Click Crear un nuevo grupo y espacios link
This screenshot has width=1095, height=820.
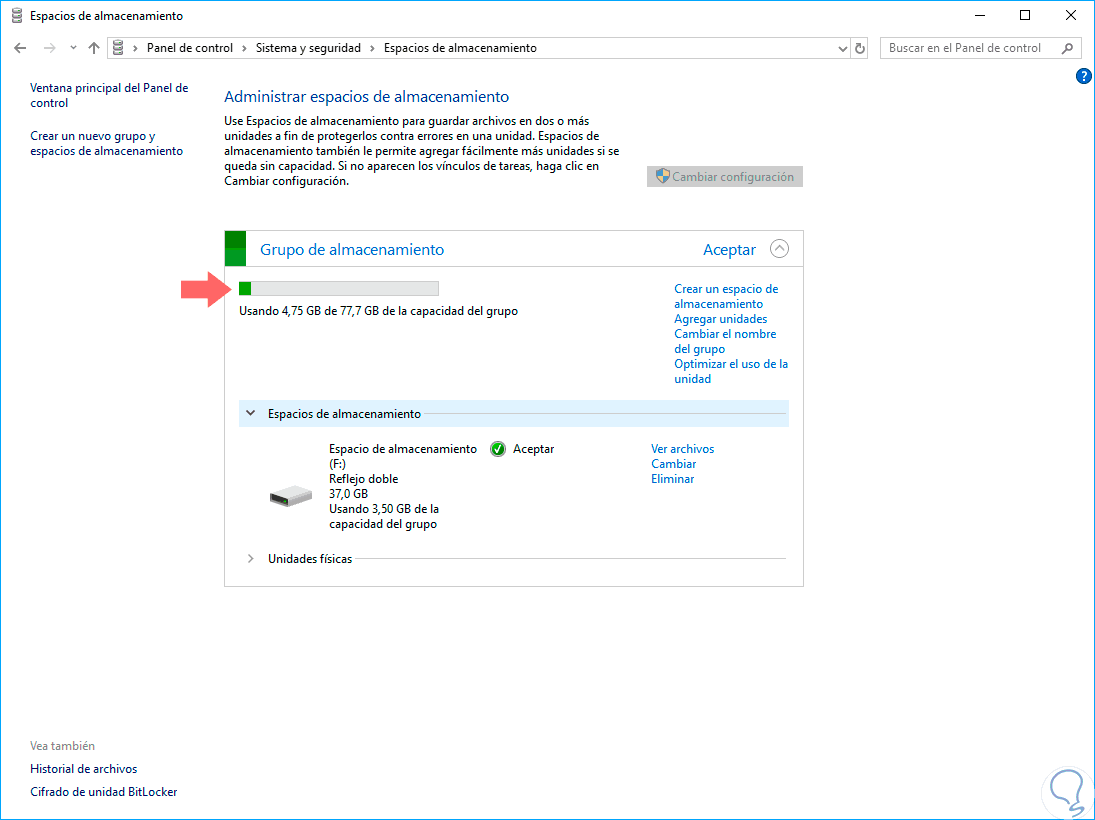click(106, 143)
